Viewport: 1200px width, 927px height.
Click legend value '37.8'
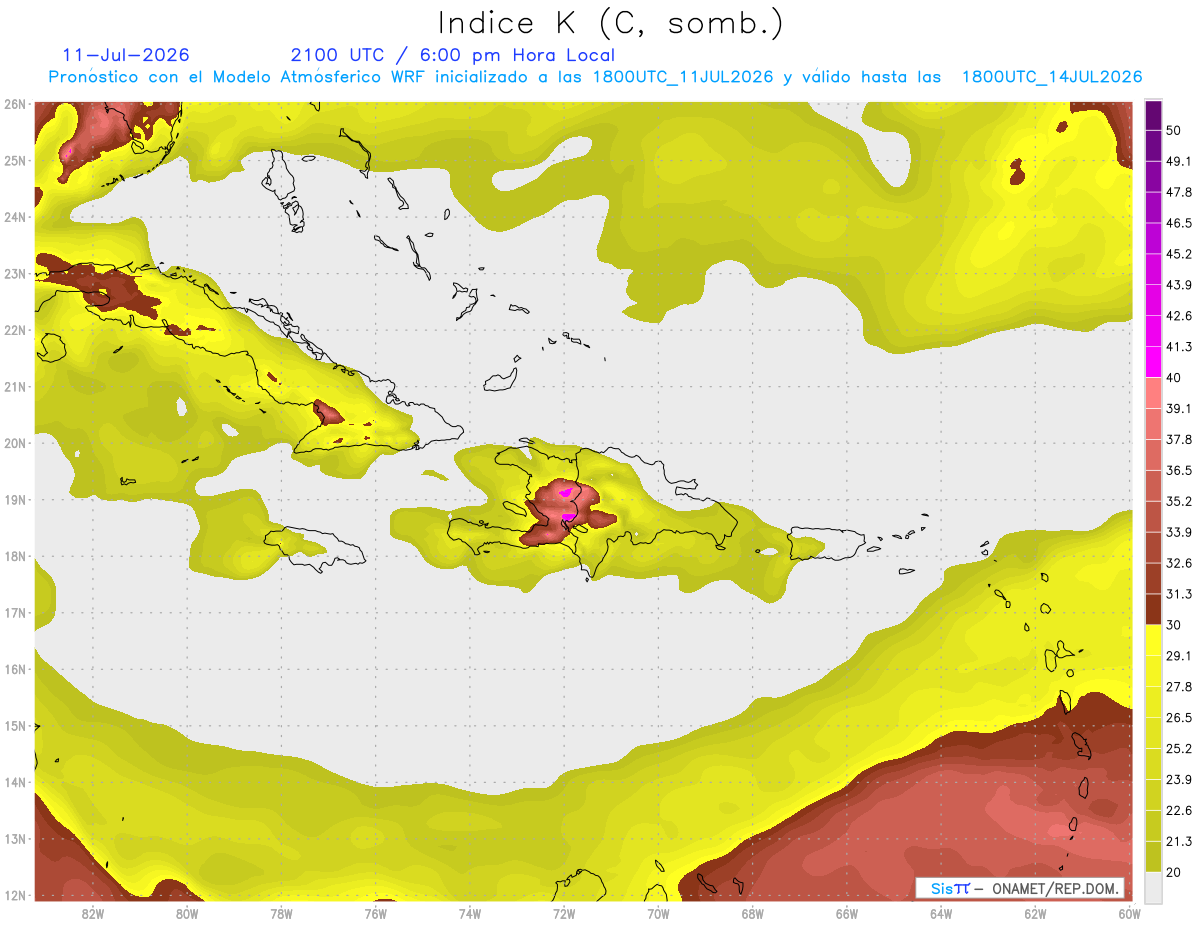point(1179,439)
